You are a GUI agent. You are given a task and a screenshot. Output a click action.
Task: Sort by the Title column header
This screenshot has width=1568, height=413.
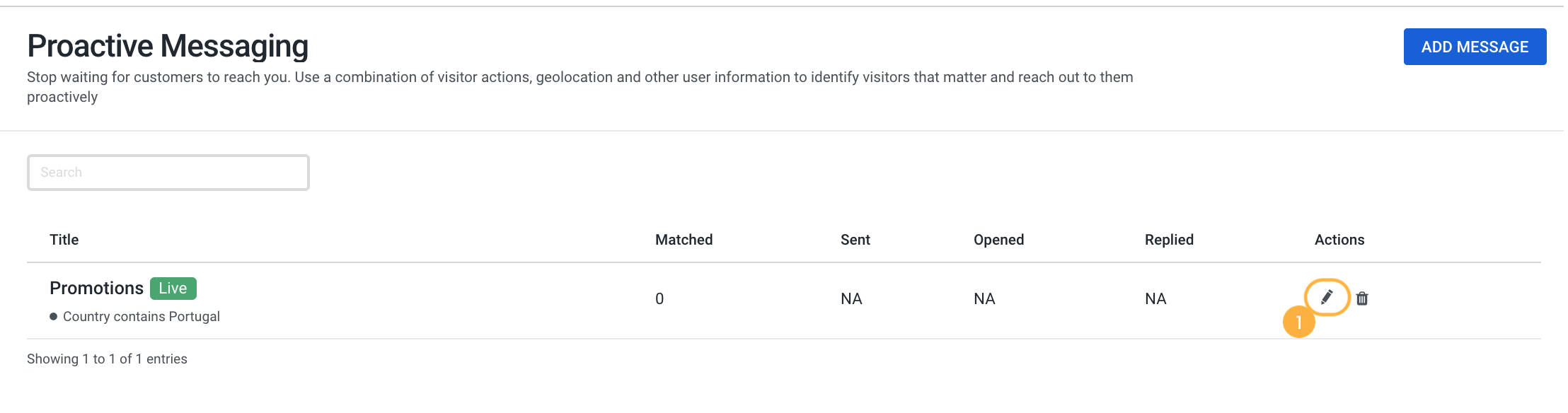click(x=64, y=240)
